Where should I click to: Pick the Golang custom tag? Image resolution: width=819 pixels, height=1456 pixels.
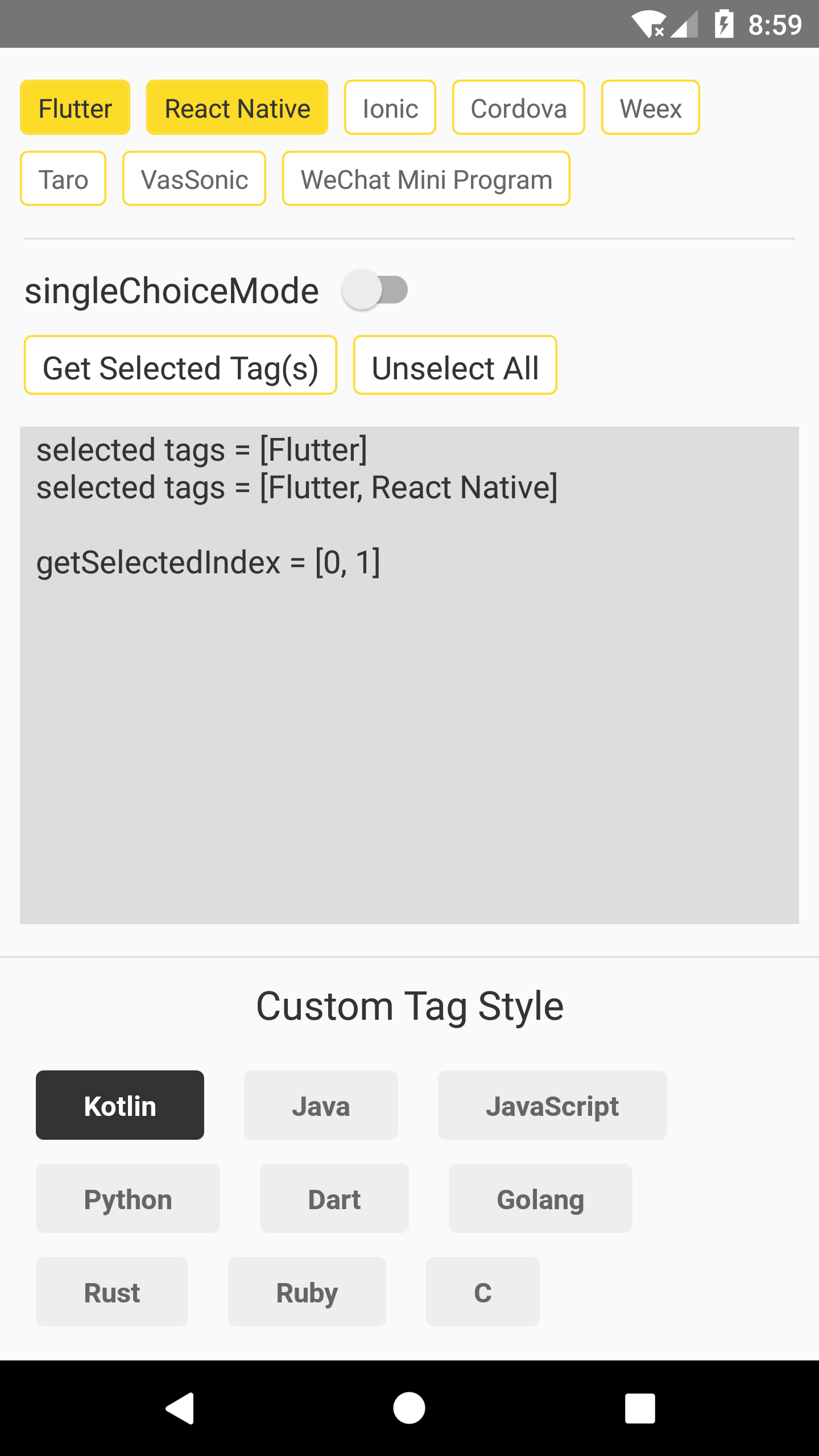pos(540,1199)
